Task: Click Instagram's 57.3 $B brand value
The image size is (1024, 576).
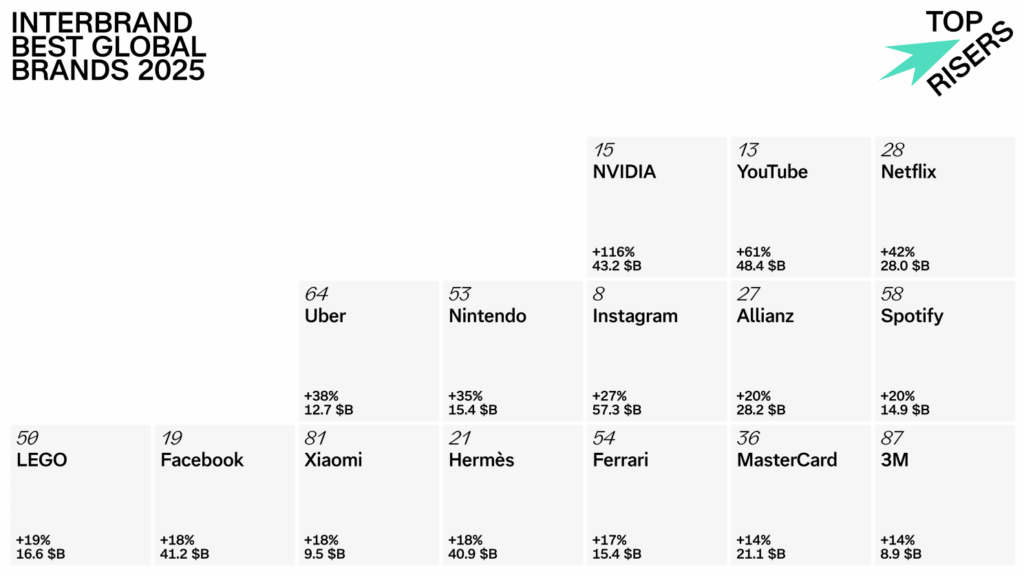Action: (x=617, y=410)
